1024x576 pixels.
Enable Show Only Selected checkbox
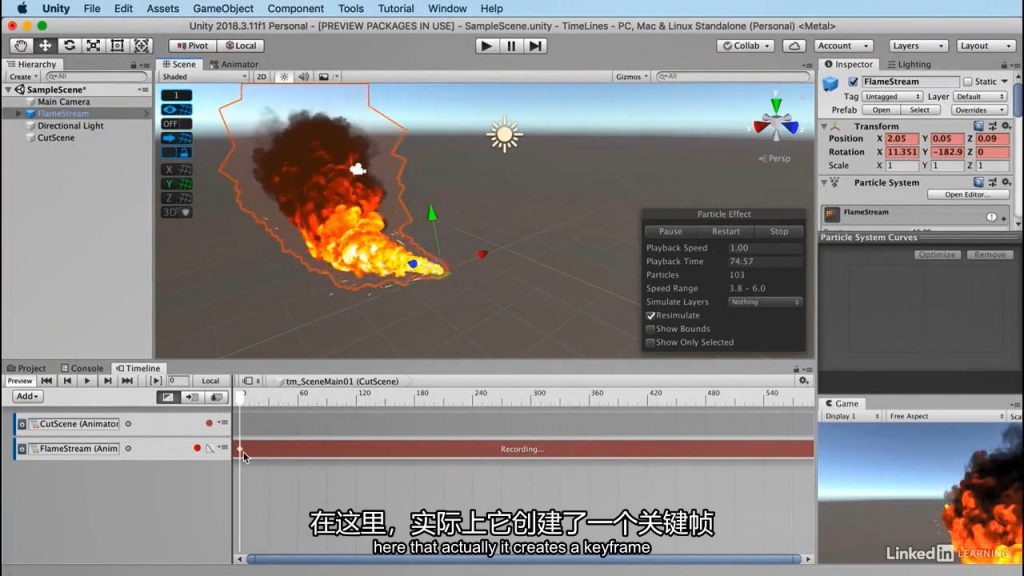[x=650, y=342]
